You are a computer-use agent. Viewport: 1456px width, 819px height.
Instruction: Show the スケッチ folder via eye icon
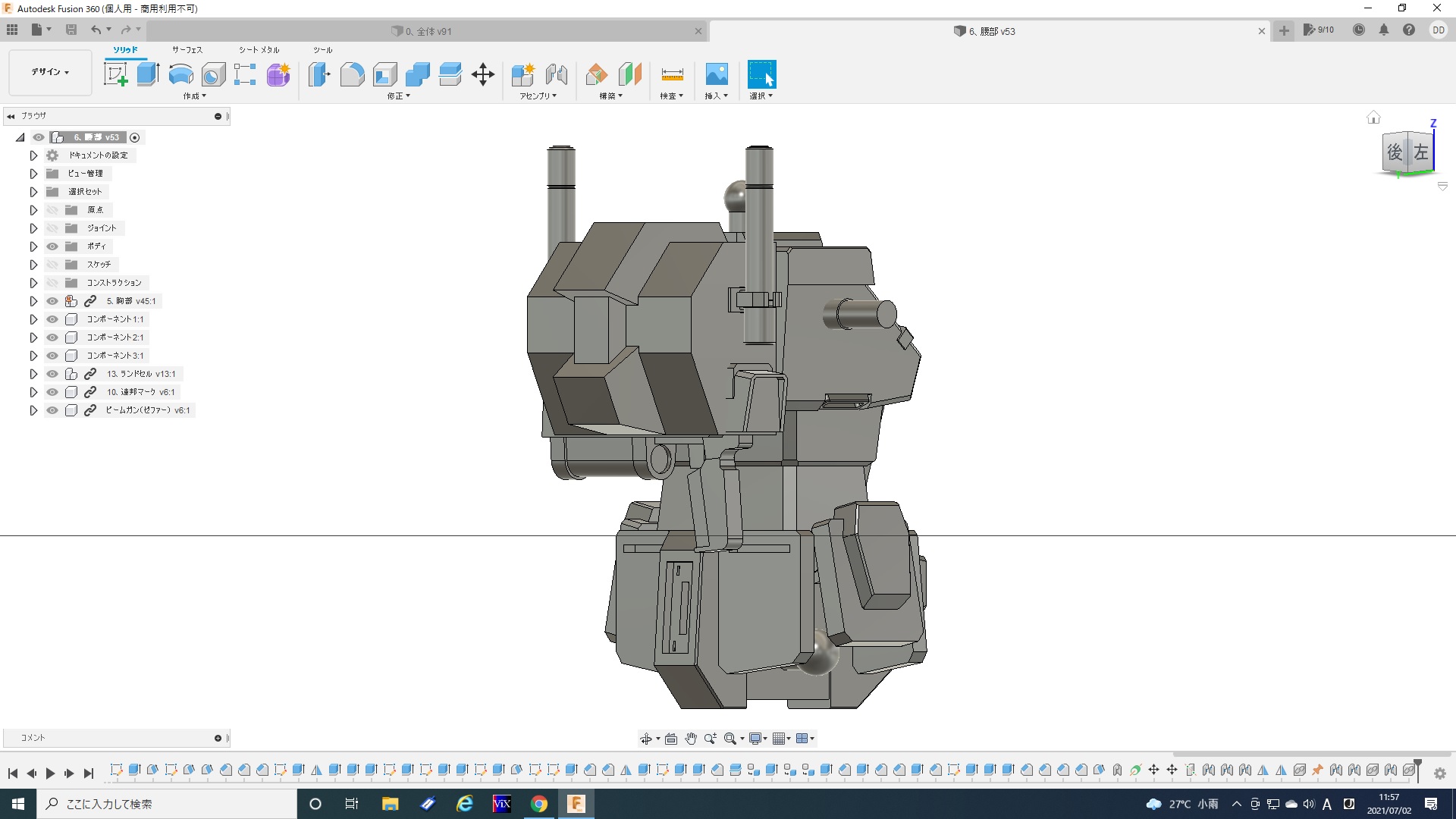tap(52, 265)
